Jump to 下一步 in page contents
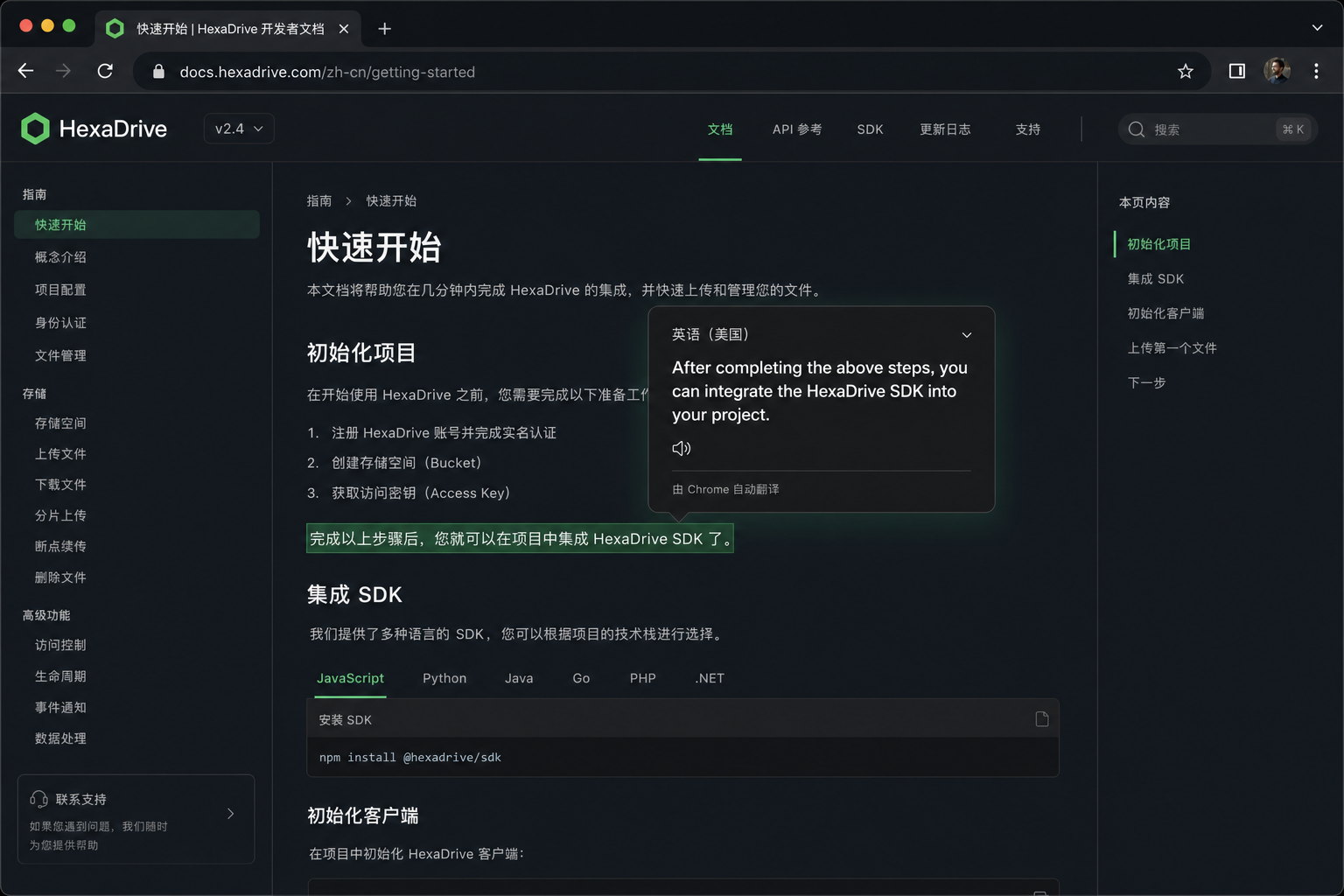1344x896 pixels. tap(1146, 382)
